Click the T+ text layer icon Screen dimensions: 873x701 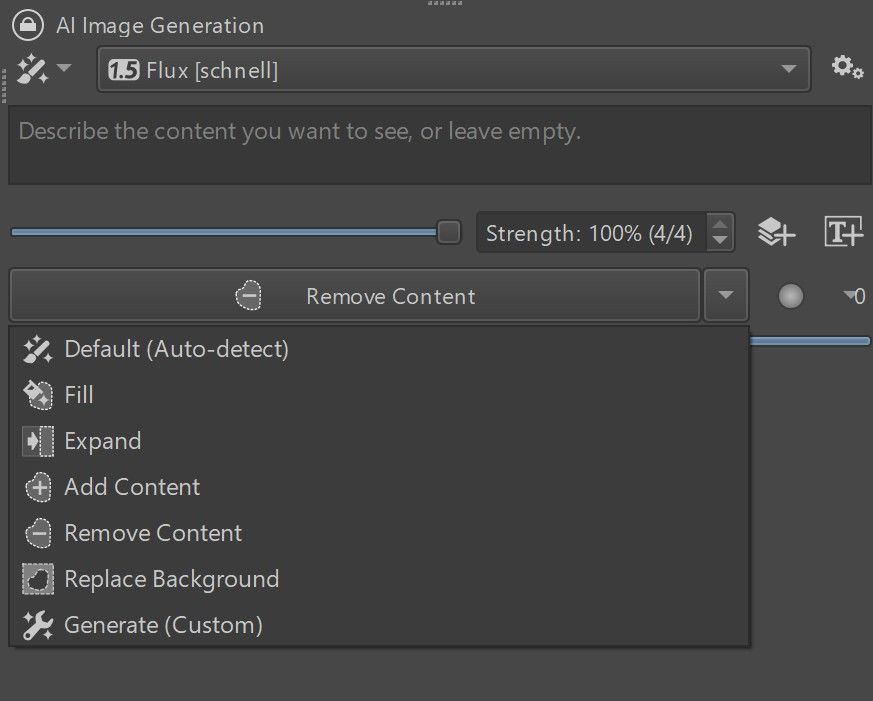pos(842,231)
